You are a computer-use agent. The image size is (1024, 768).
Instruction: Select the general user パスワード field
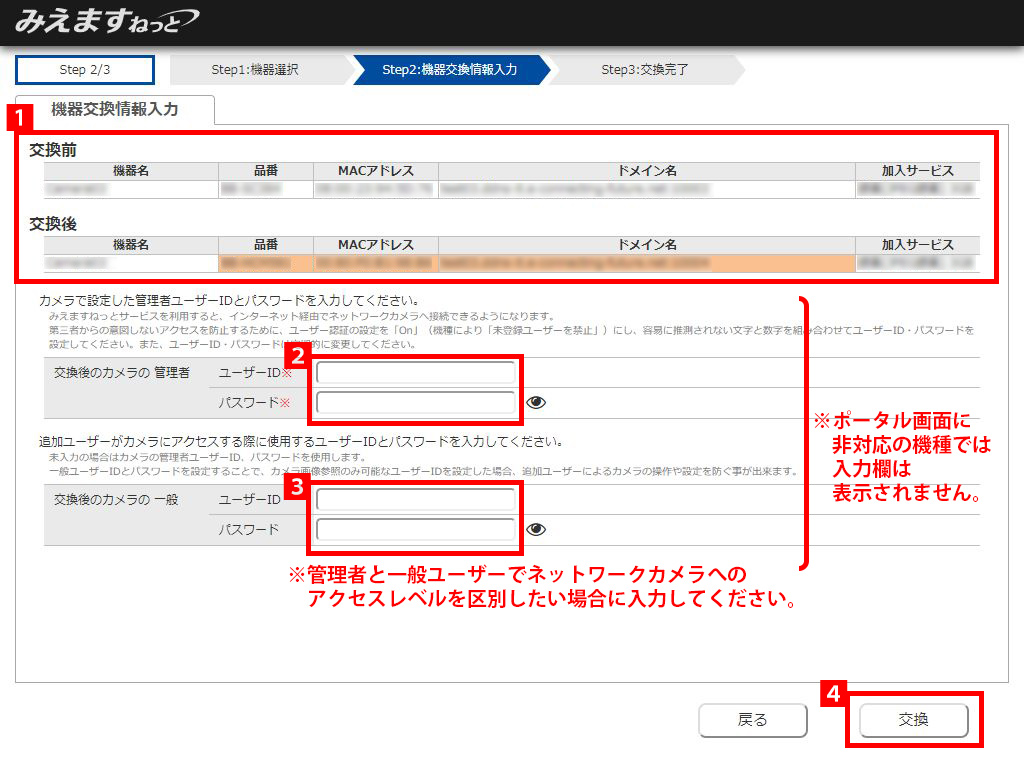pos(416,530)
